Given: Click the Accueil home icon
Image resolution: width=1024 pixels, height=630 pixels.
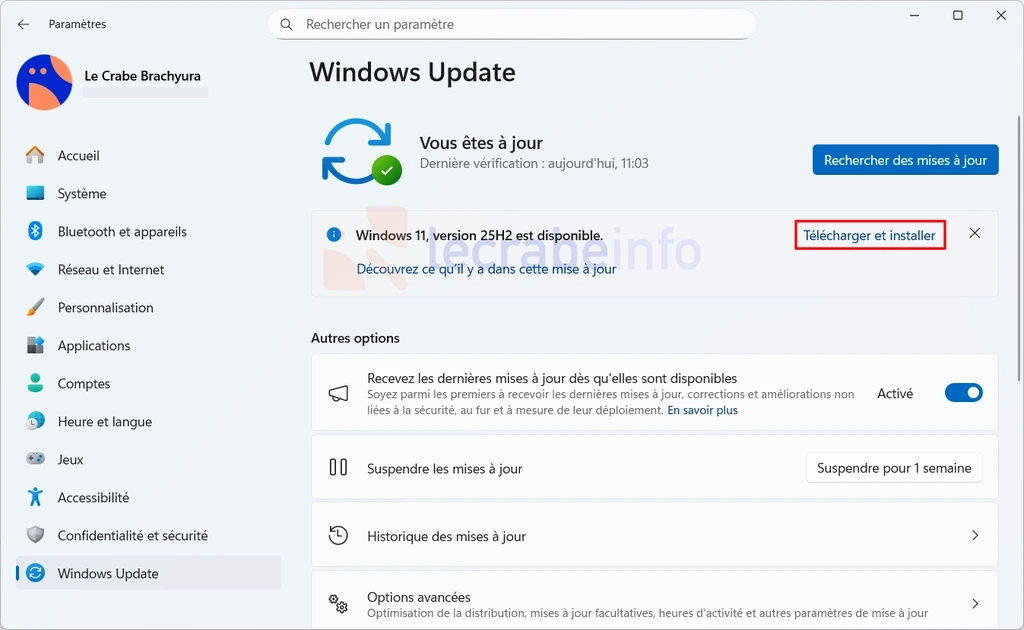Looking at the screenshot, I should [x=35, y=155].
